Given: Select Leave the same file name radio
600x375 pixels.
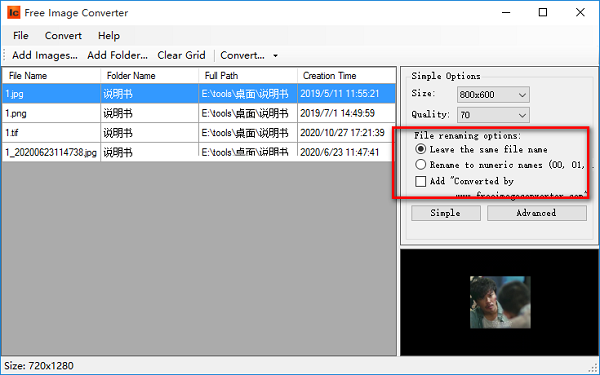Looking at the screenshot, I should click(x=421, y=149).
